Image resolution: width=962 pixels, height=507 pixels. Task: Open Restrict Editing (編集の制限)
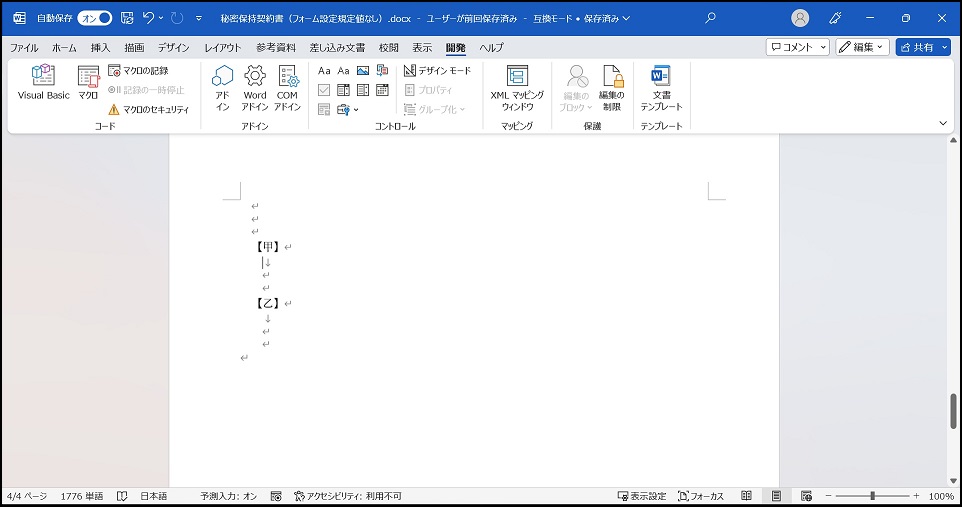coord(612,88)
